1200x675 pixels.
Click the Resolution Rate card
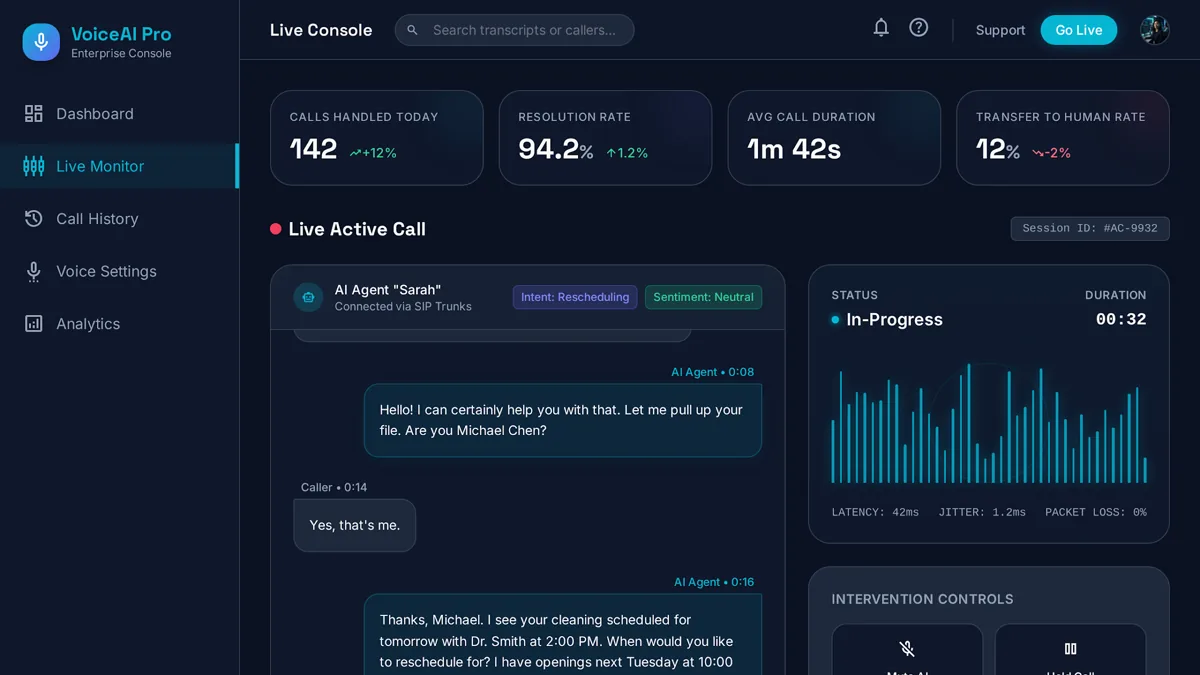[x=606, y=138]
